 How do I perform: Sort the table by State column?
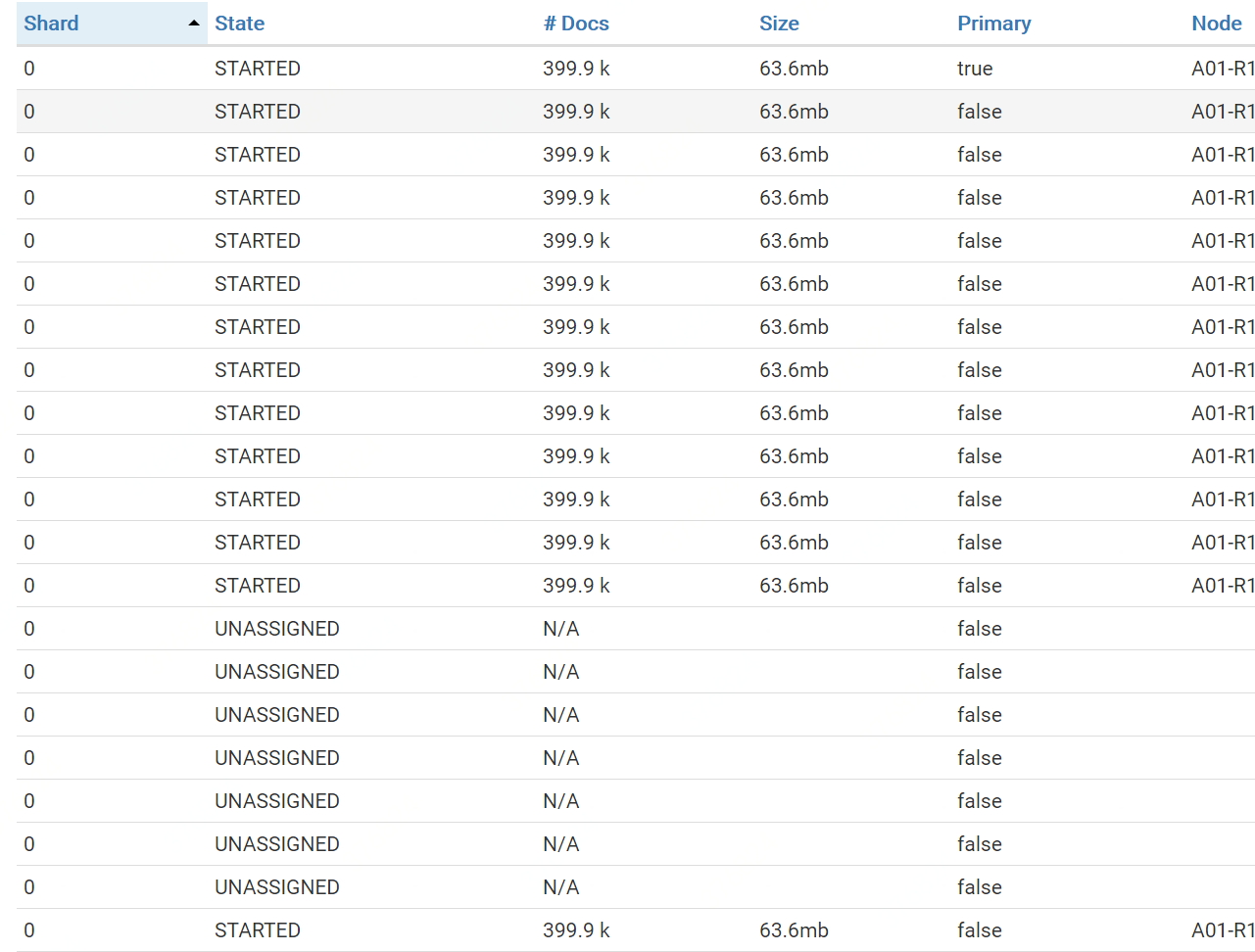coord(239,24)
